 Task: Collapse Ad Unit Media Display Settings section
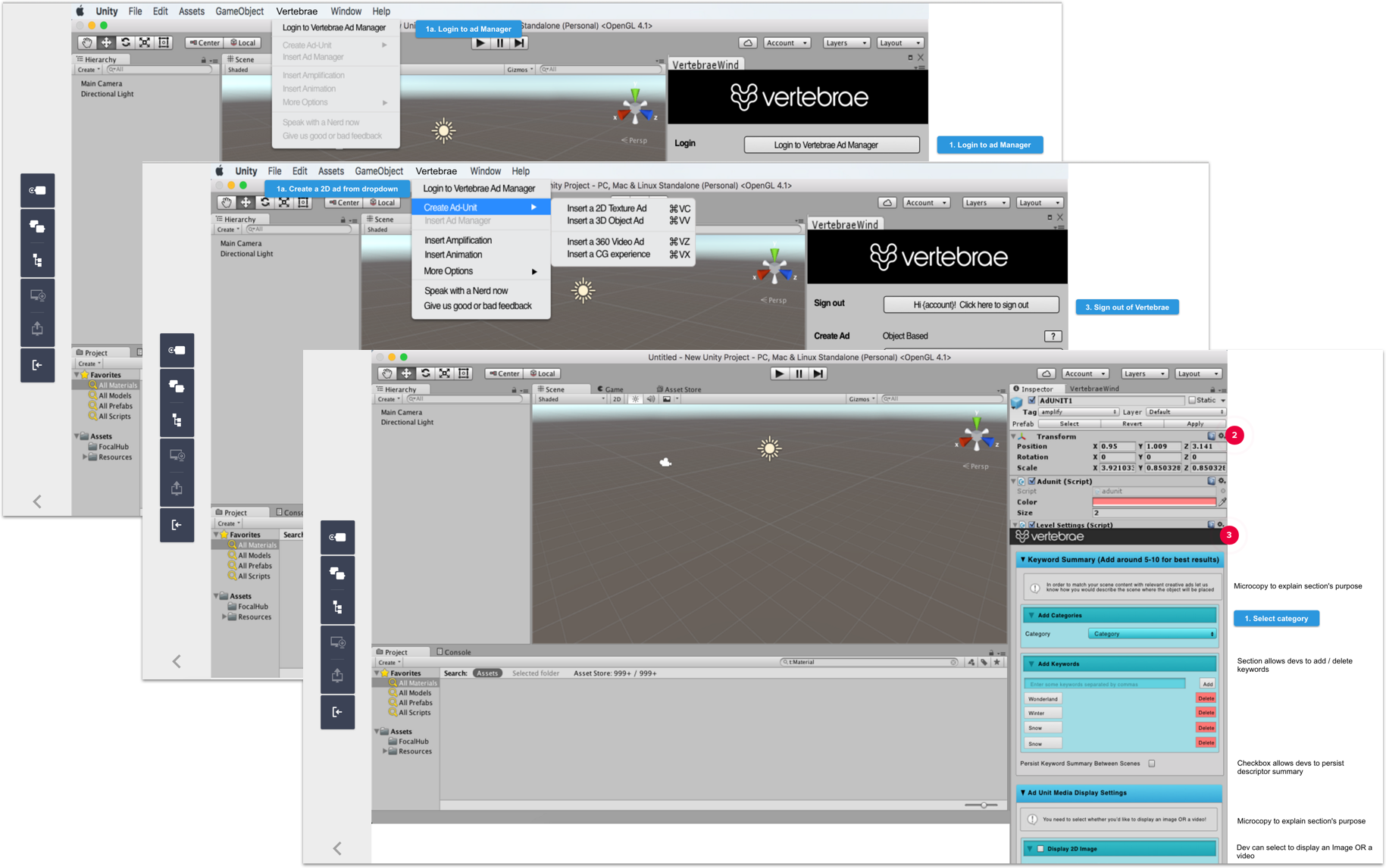point(1023,793)
